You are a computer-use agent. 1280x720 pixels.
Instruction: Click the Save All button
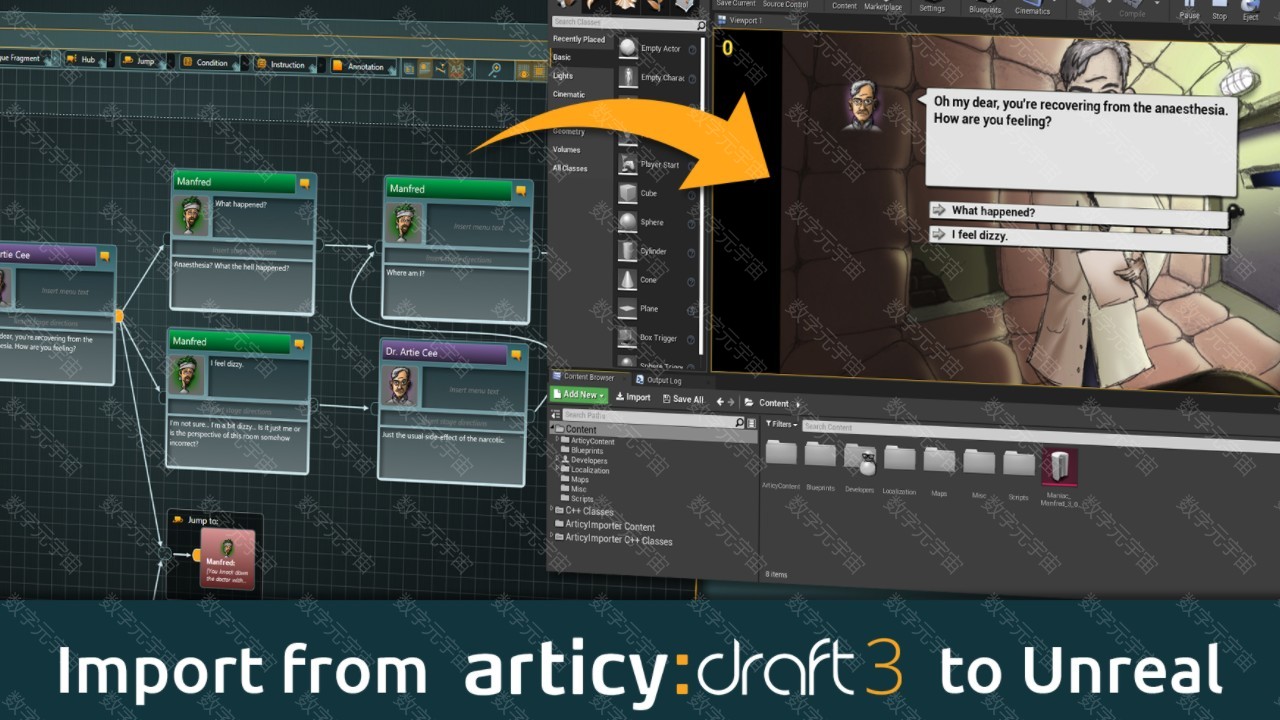tap(682, 399)
